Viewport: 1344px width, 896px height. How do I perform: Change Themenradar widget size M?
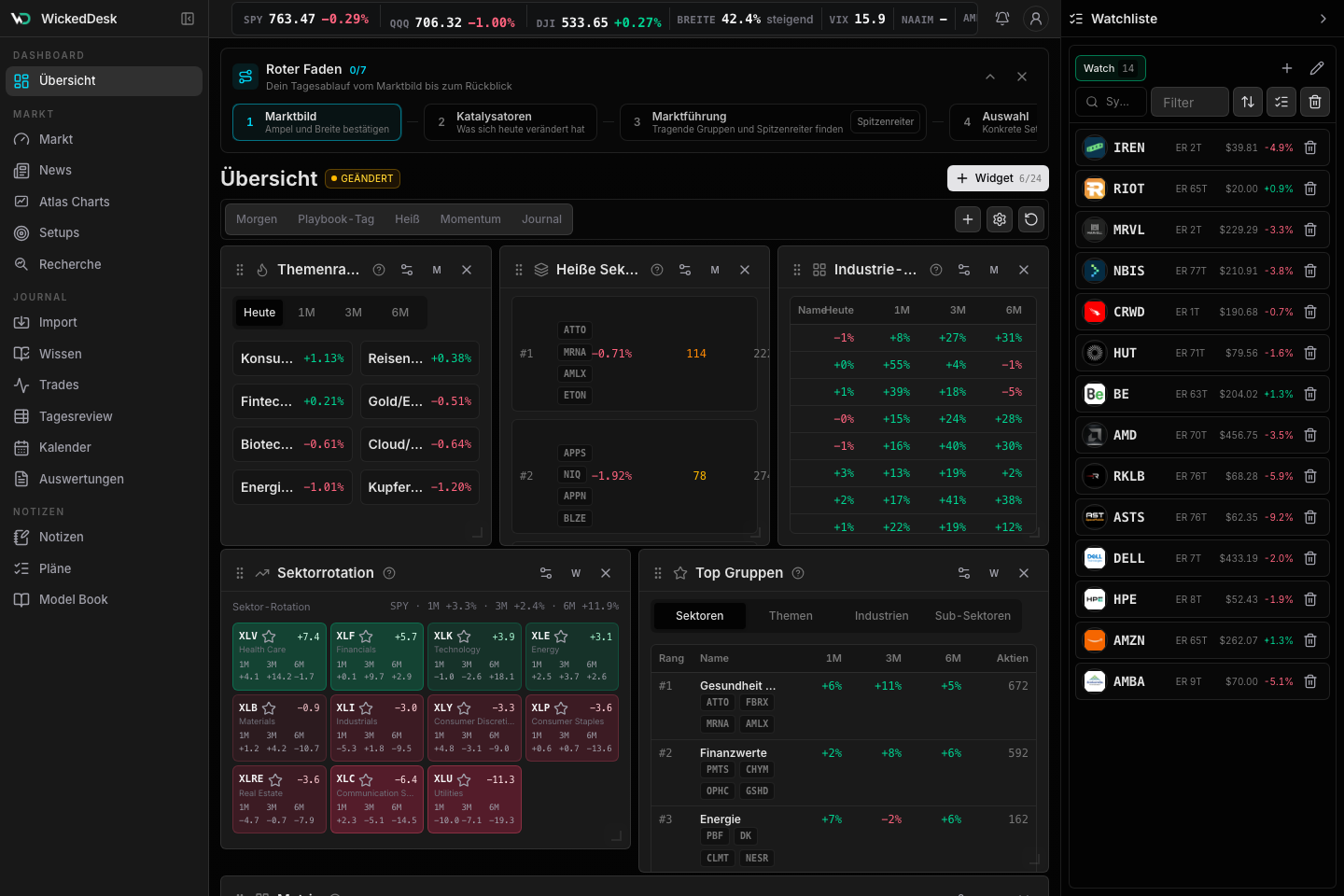pyautogui.click(x=437, y=270)
